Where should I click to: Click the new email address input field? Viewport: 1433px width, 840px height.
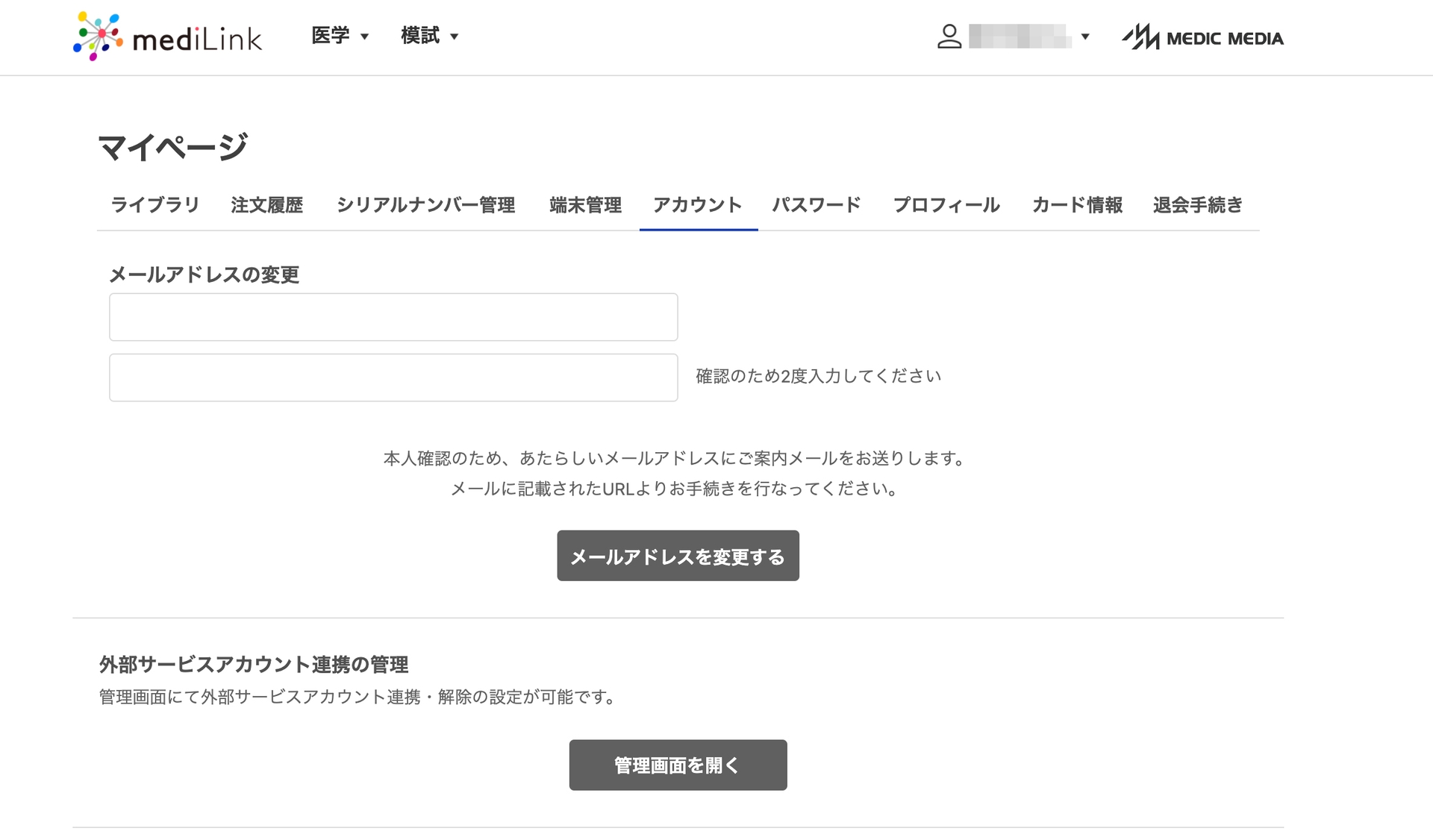coord(393,317)
